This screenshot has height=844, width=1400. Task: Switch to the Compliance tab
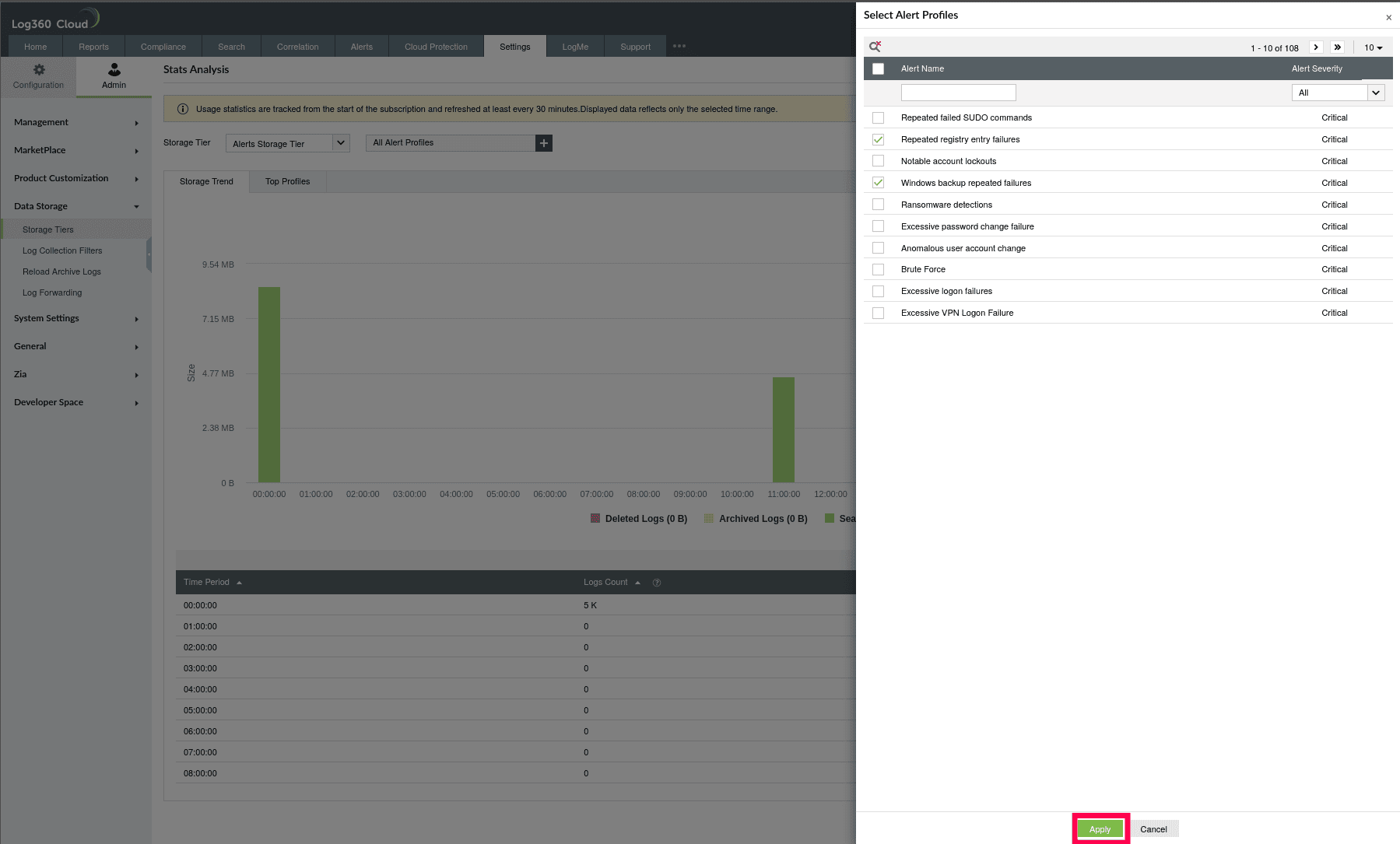pos(163,47)
